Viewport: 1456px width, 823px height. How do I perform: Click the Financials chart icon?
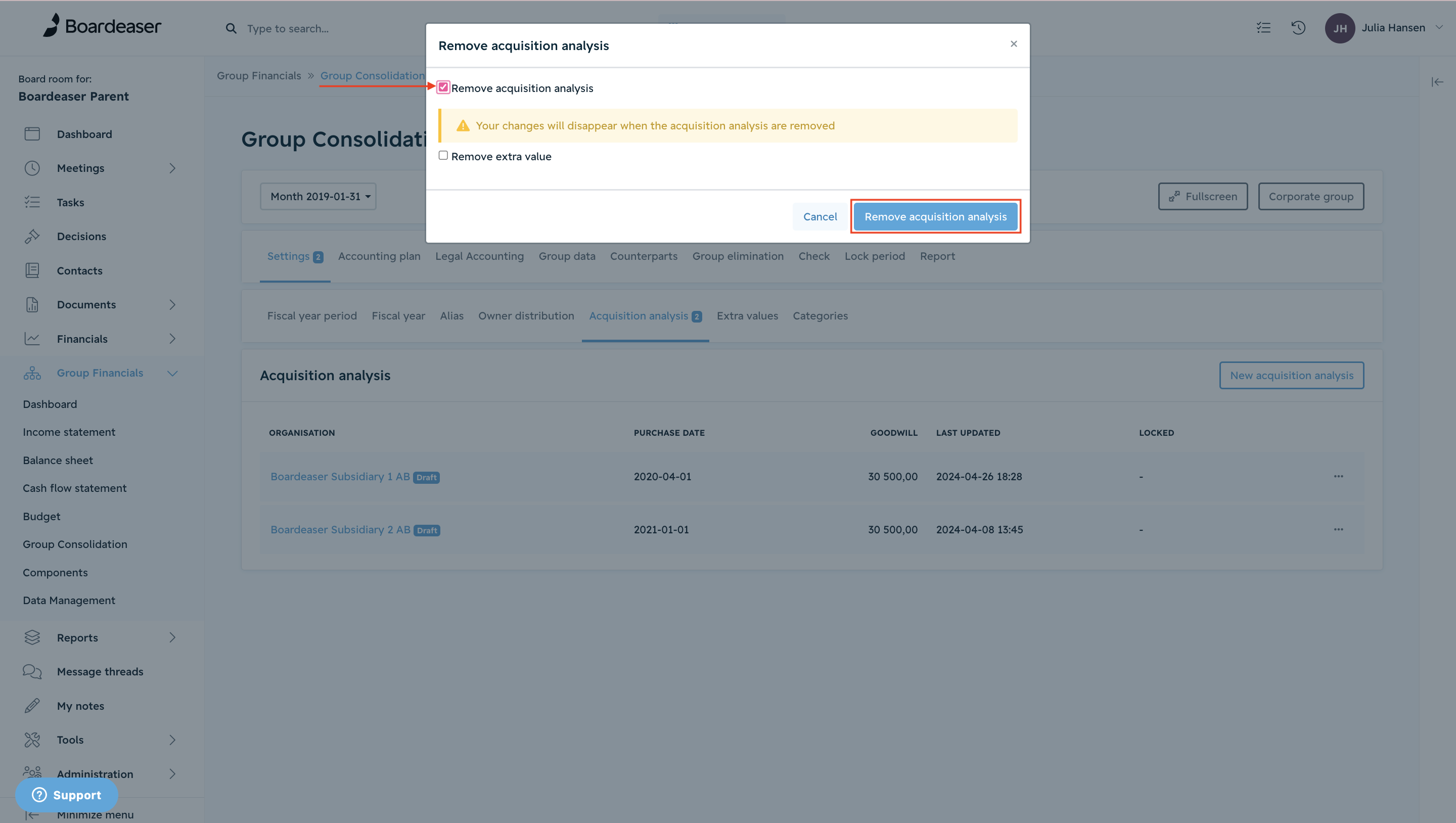click(32, 339)
